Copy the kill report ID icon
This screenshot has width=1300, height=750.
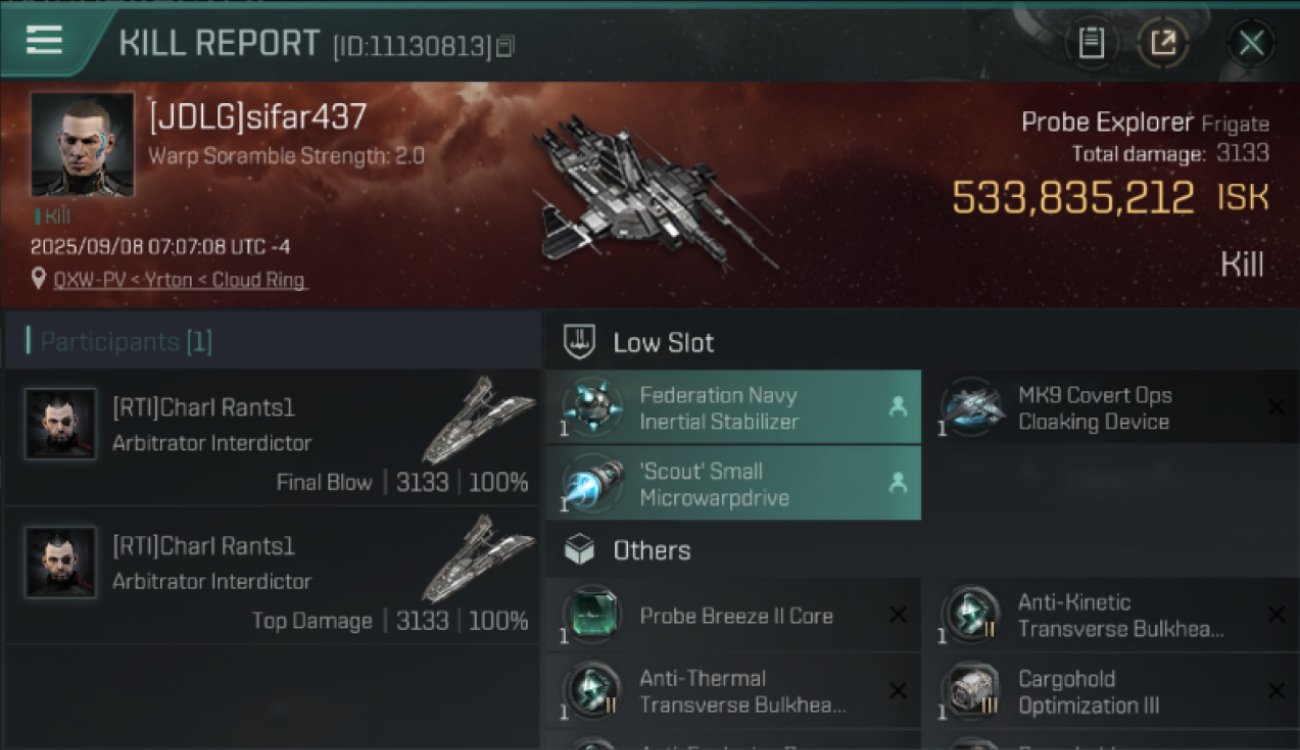click(505, 46)
